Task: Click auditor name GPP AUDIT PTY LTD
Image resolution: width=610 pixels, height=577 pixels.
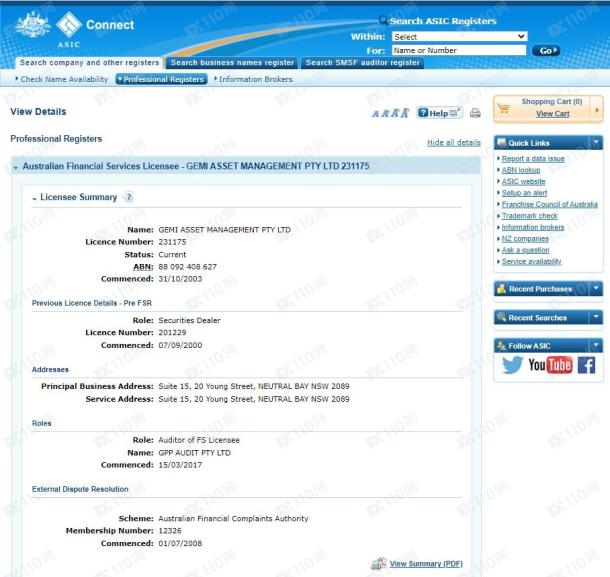Action: click(x=195, y=453)
